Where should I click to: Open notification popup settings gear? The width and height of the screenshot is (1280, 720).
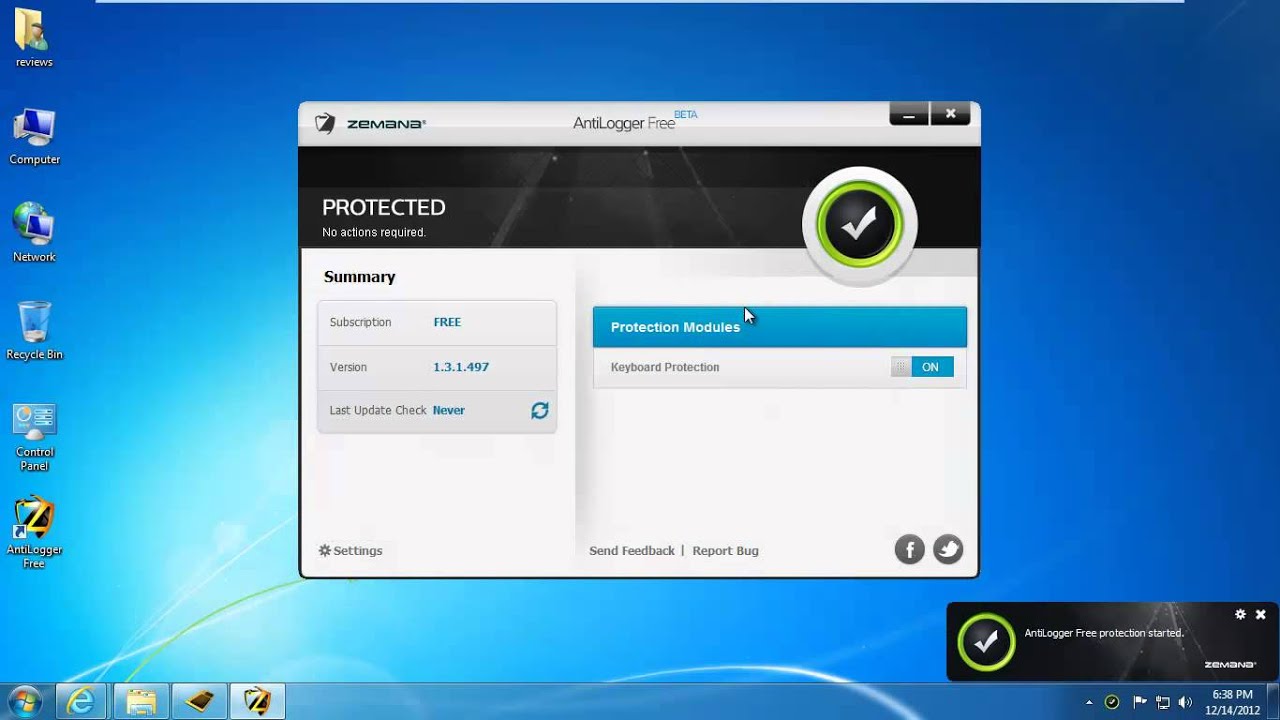(1240, 615)
